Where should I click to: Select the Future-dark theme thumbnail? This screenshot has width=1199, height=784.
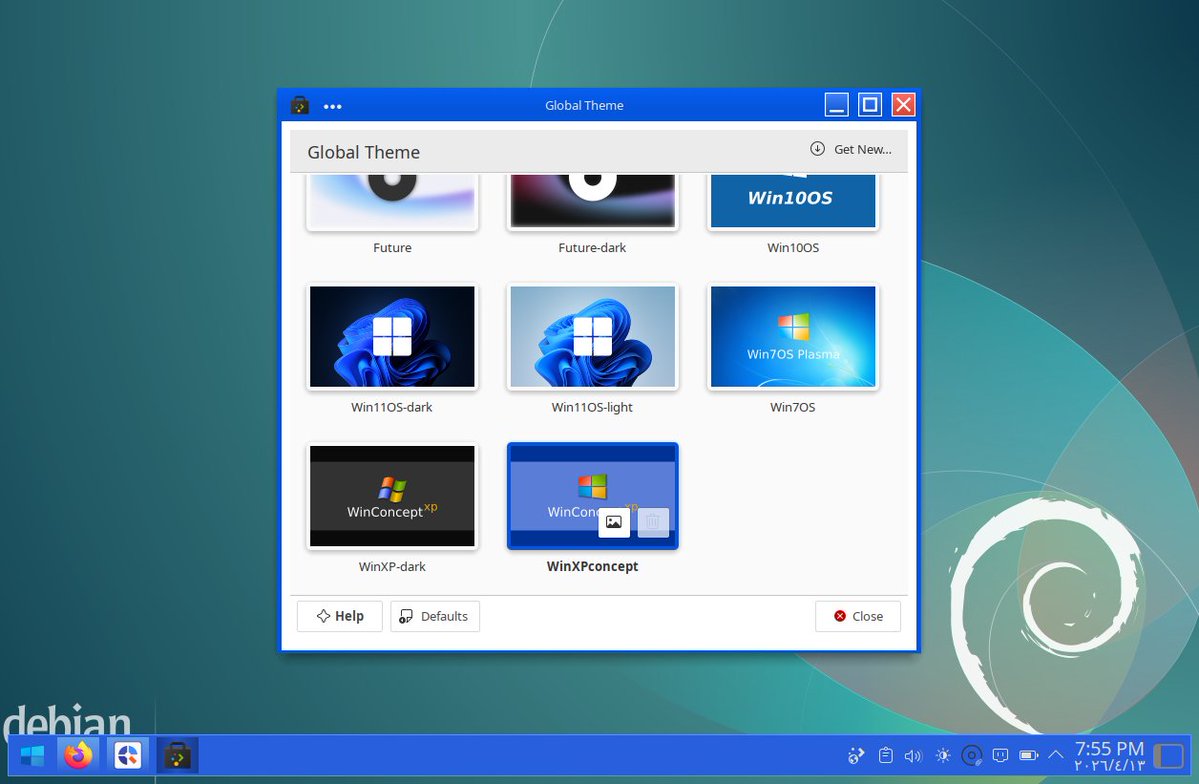(x=593, y=202)
